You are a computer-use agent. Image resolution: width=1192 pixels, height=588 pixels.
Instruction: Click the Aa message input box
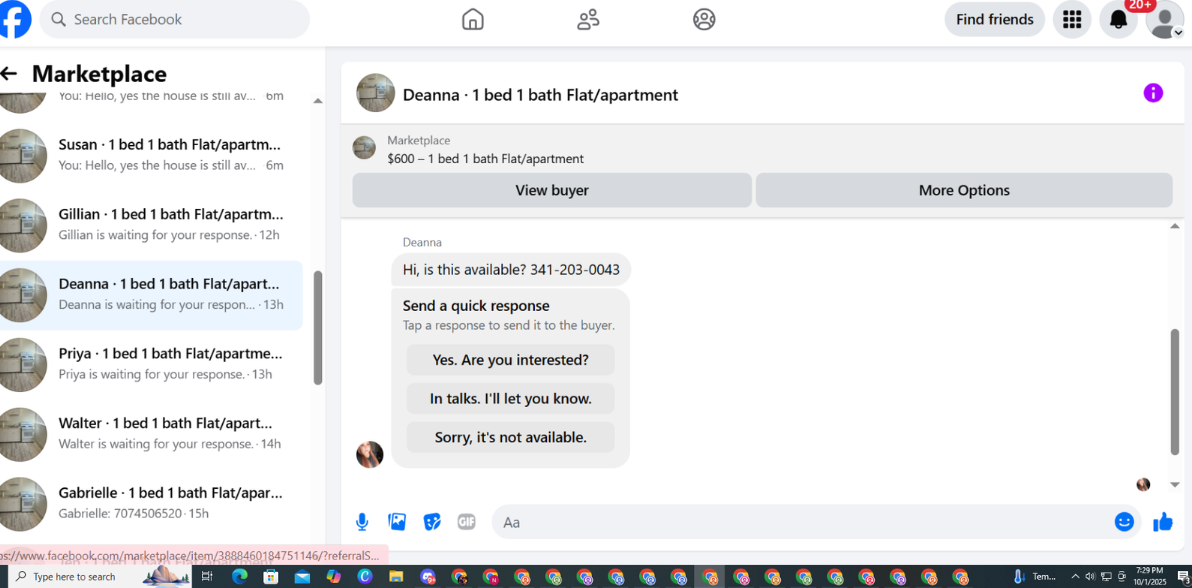click(802, 523)
